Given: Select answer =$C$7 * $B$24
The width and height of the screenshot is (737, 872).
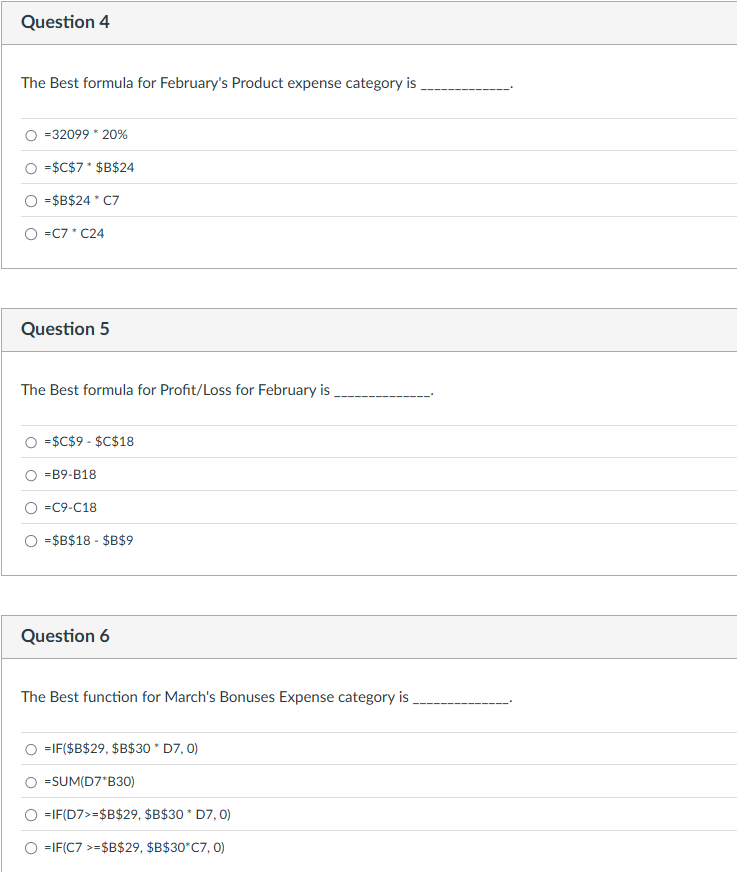Looking at the screenshot, I should point(30,168).
